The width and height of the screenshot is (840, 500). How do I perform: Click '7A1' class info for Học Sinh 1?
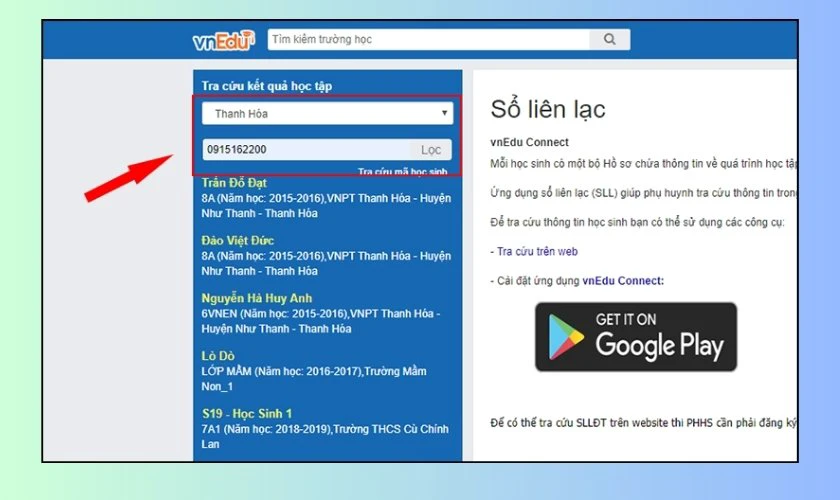coord(325,436)
